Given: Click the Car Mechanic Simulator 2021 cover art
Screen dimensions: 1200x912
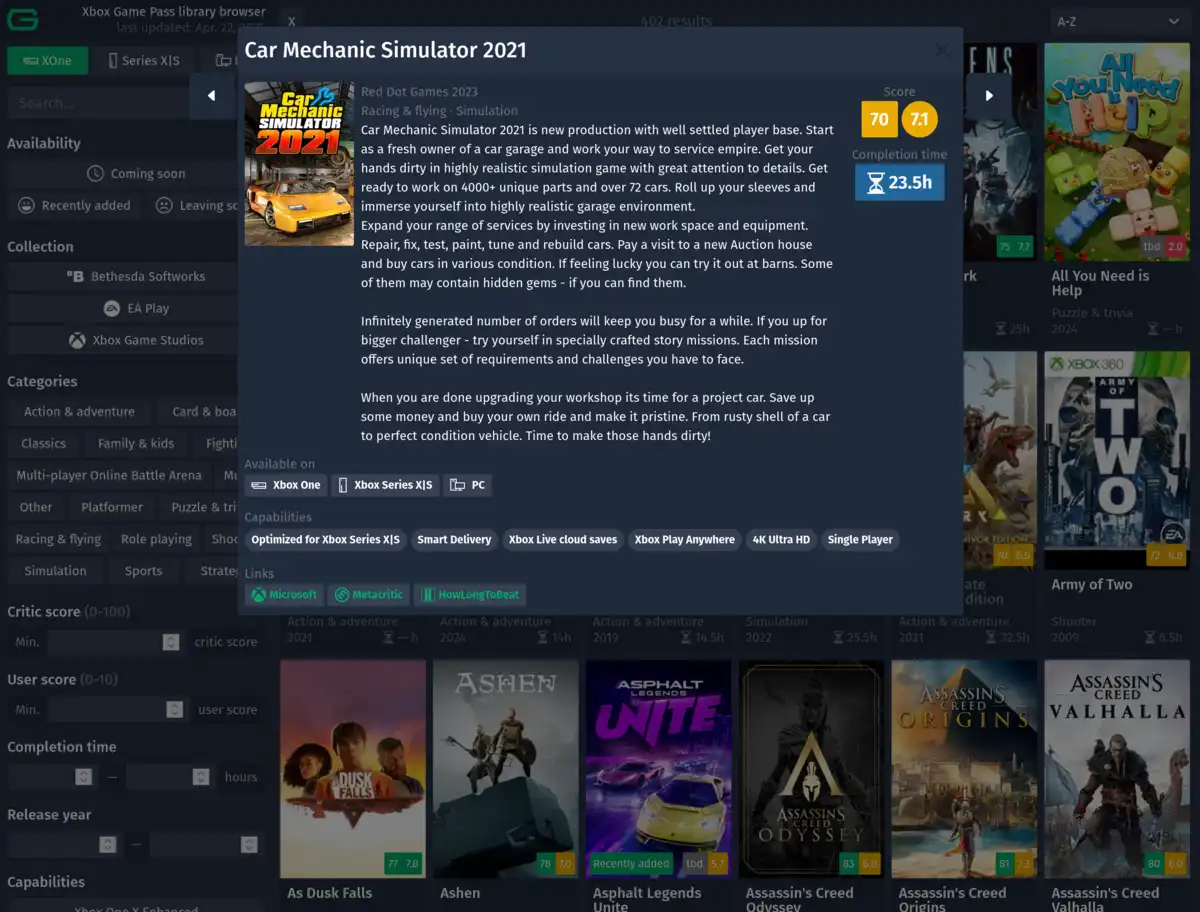Looking at the screenshot, I should point(299,164).
